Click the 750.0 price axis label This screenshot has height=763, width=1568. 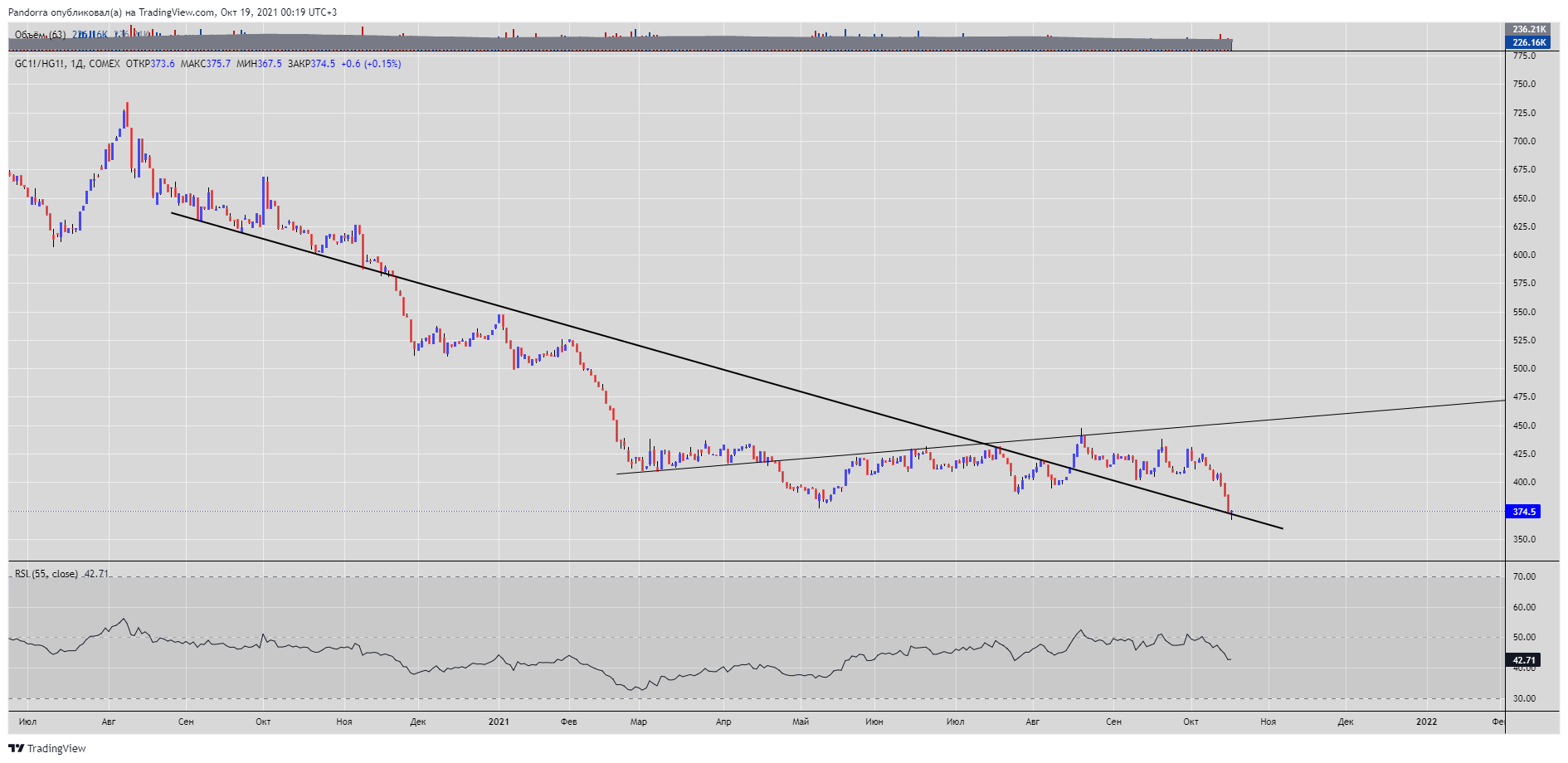point(1524,84)
